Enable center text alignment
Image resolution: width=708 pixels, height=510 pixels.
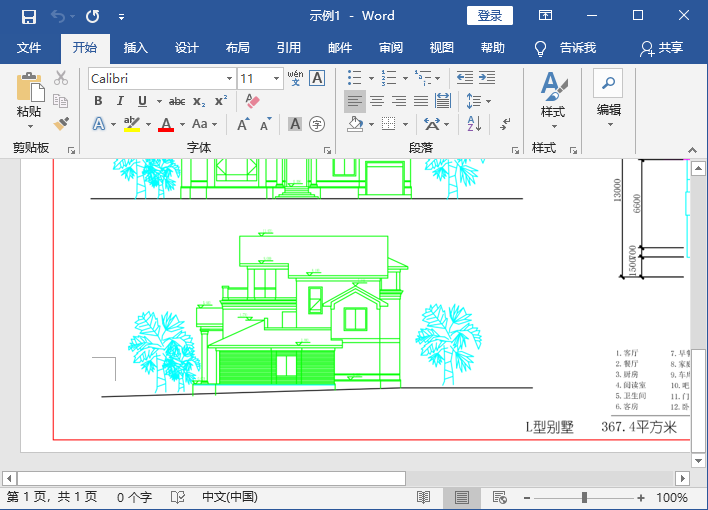point(377,101)
